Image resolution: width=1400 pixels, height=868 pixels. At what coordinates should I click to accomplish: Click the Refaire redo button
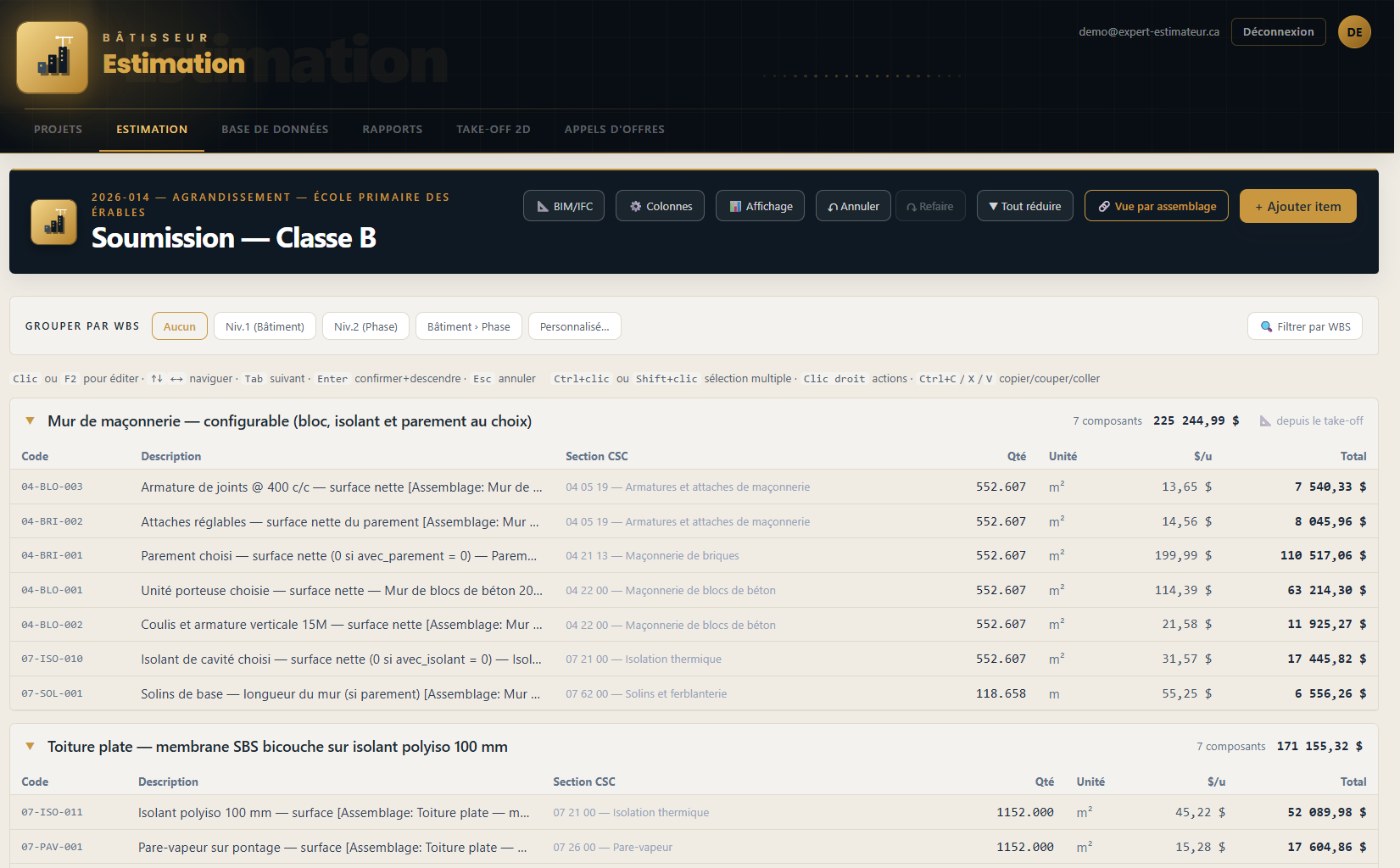click(x=930, y=206)
